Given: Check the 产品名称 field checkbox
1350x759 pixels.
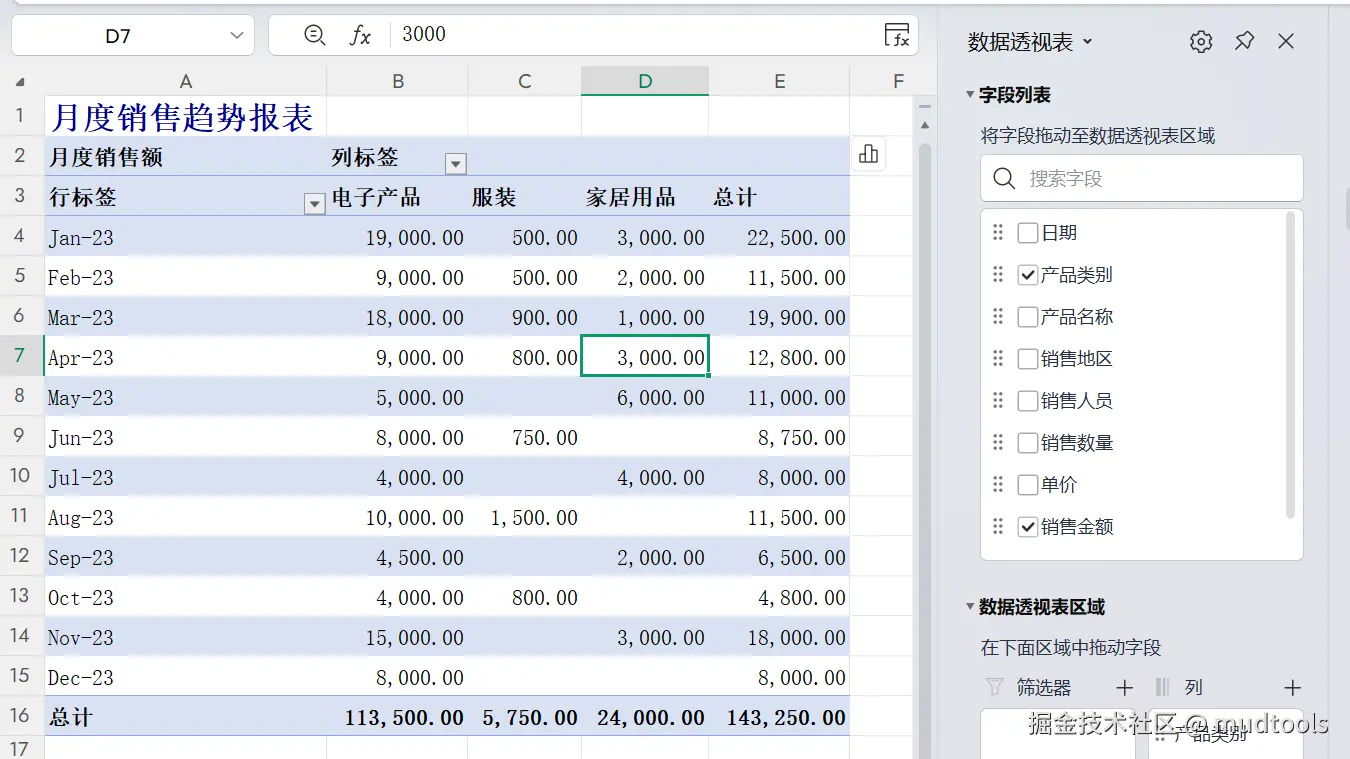Looking at the screenshot, I should (x=1027, y=317).
